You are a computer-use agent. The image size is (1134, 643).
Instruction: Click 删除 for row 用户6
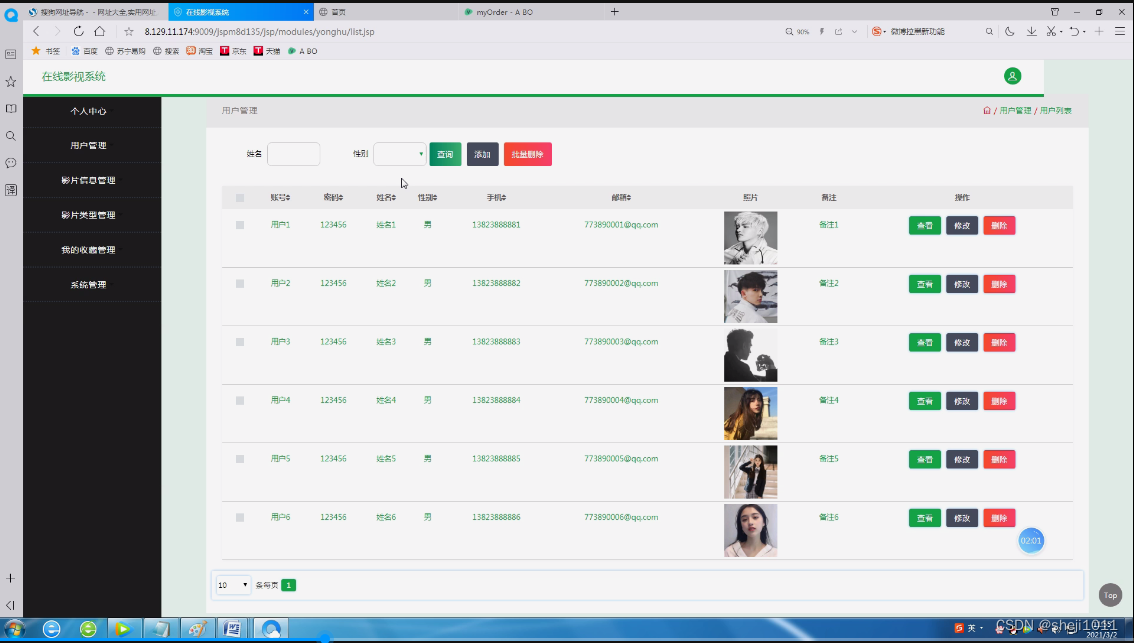tap(999, 518)
